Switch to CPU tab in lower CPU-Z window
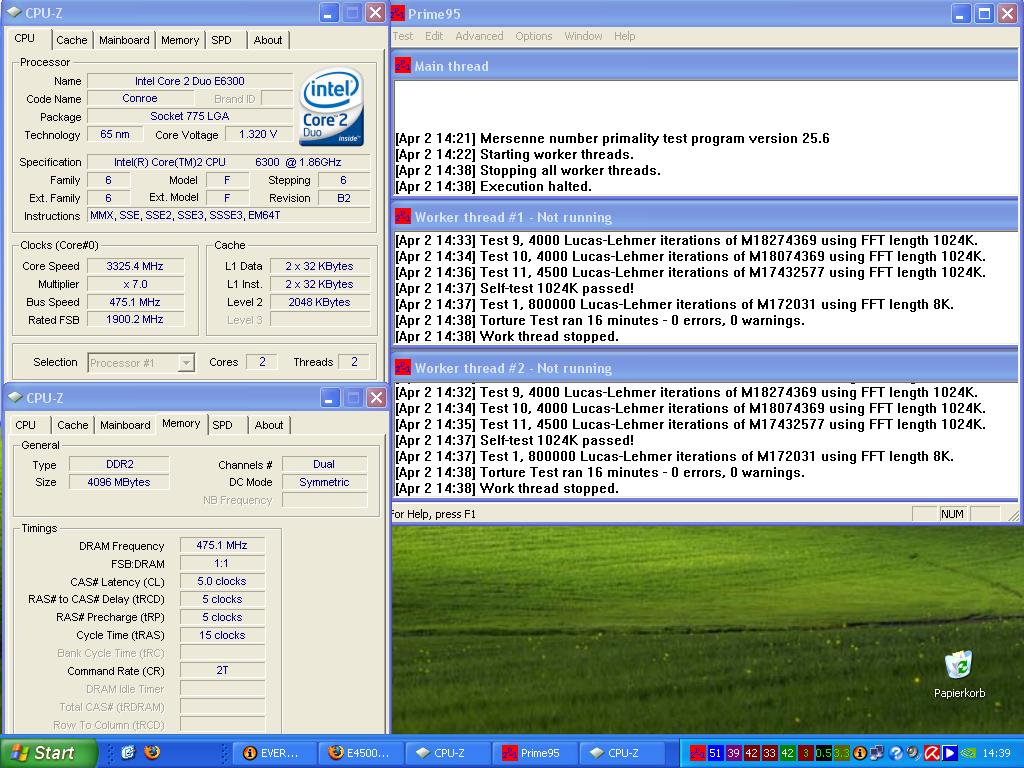Screen dimensions: 1024x768 click(x=25, y=425)
